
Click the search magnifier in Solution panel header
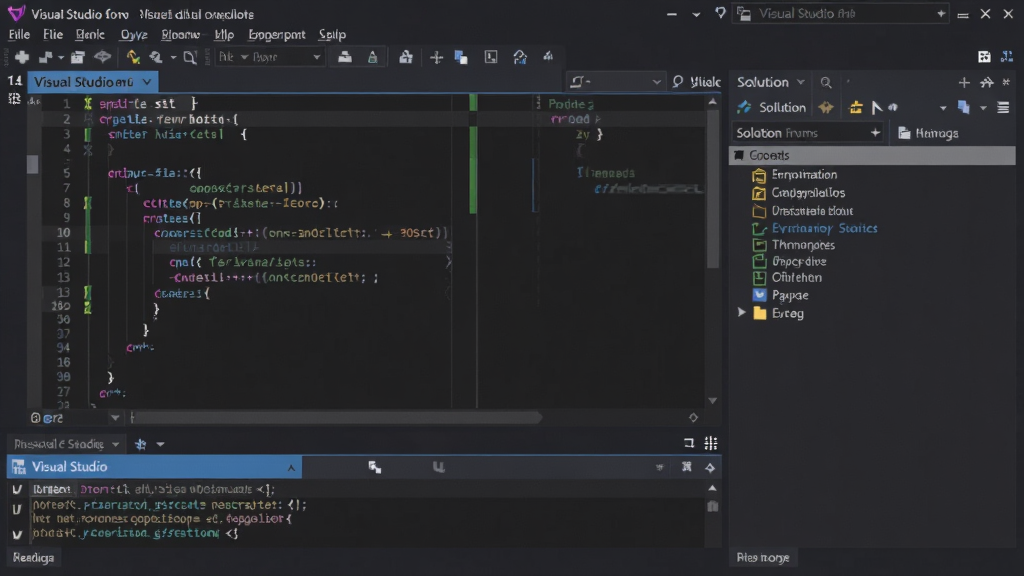coord(826,82)
